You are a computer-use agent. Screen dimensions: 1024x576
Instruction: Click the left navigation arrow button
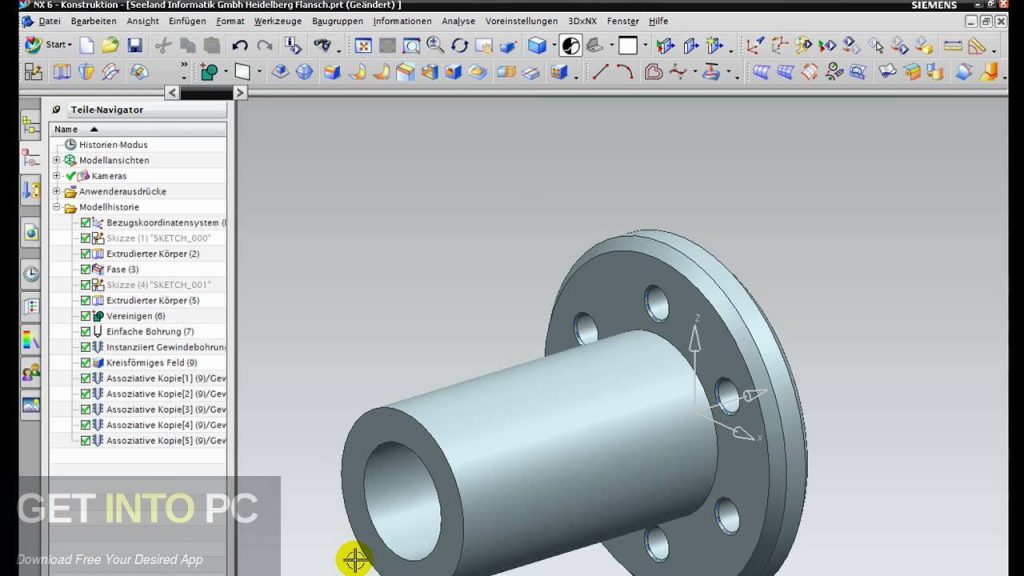[172, 93]
